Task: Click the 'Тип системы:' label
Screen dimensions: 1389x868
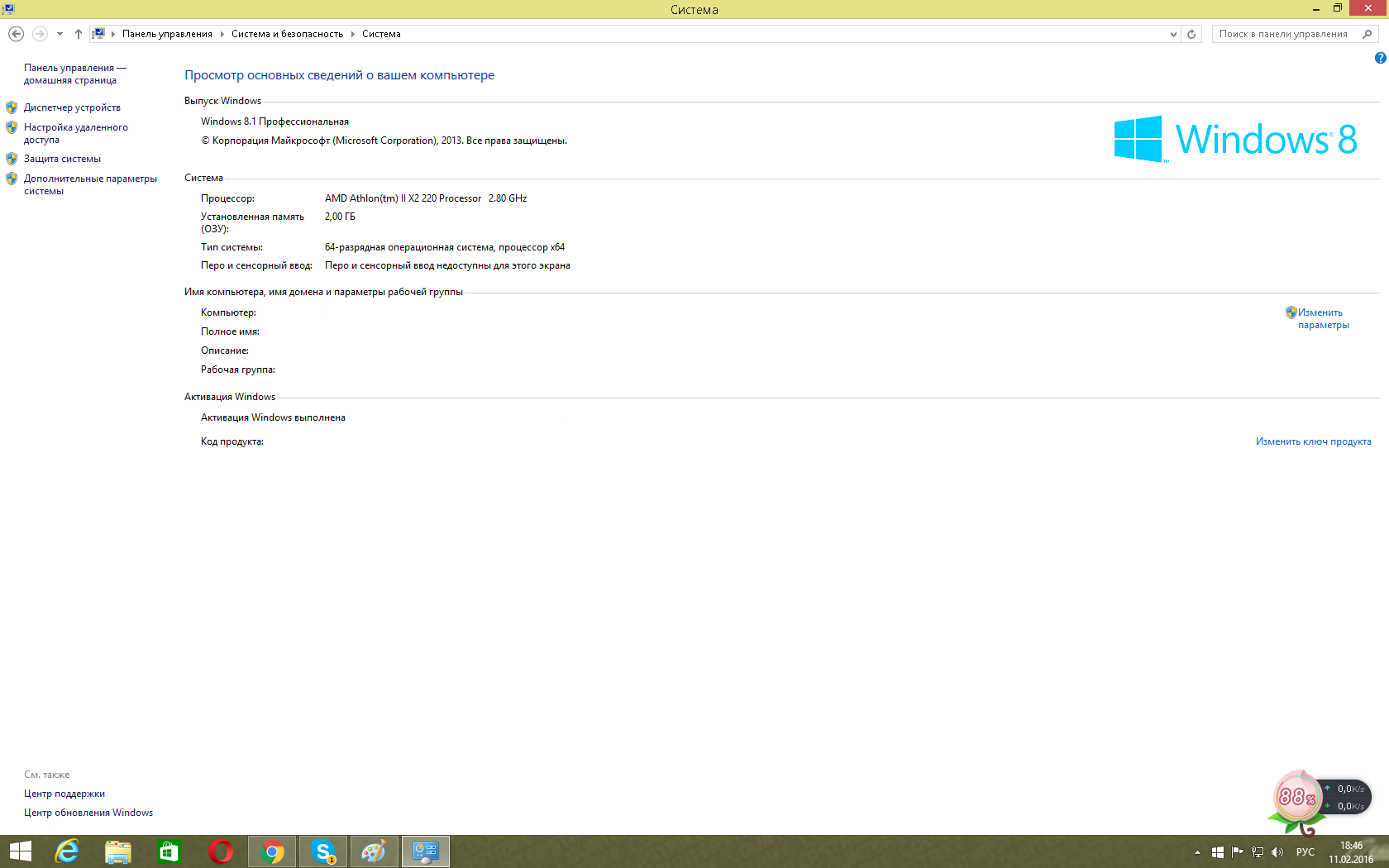Action: coord(231,247)
